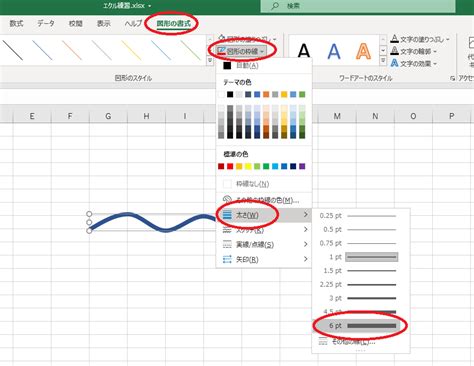Image resolution: width=474 pixels, height=366 pixels.
Task: Switch to the 校閲 ribbon tab
Action: click(x=76, y=23)
